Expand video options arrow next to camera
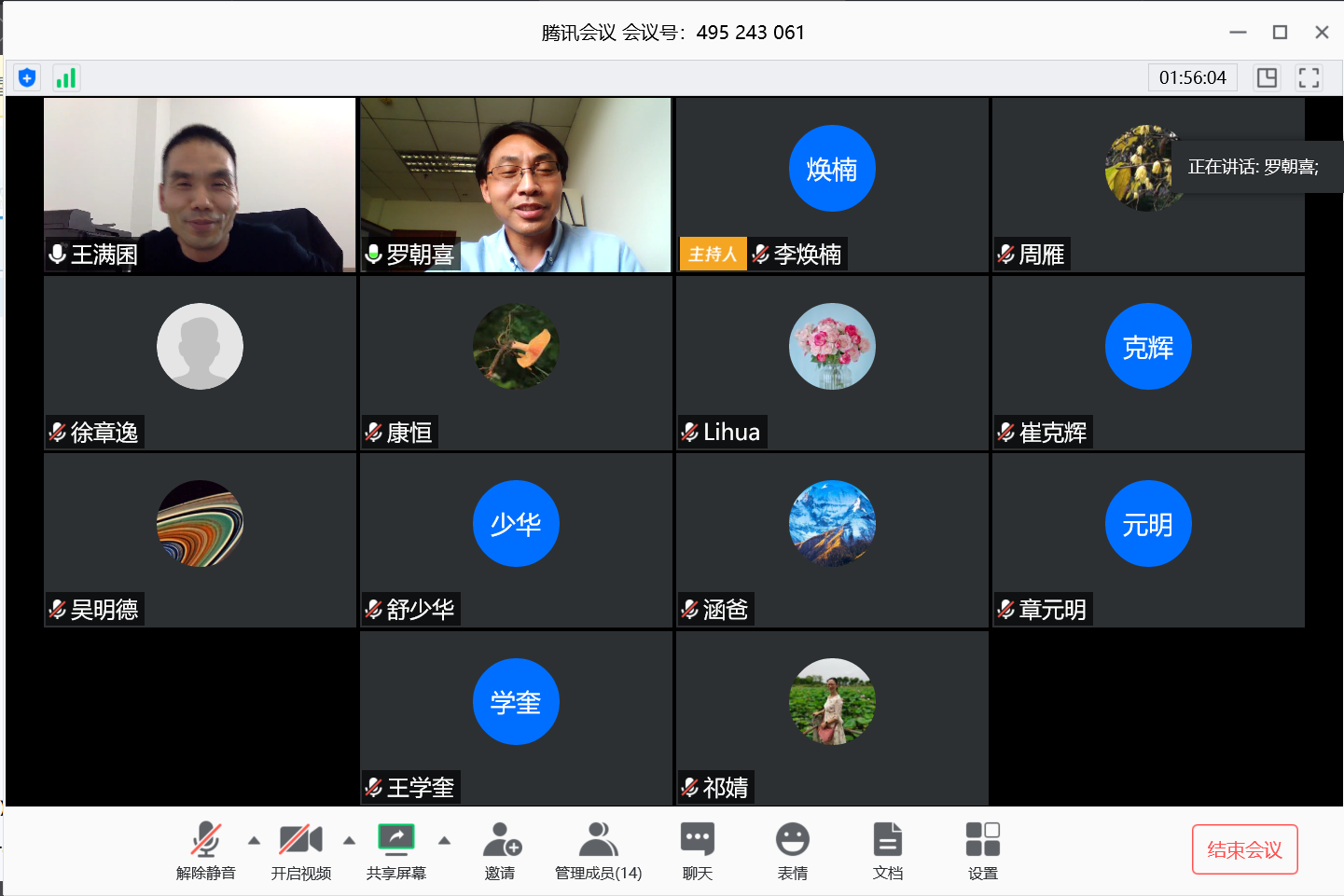The height and width of the screenshot is (896, 1344). [349, 840]
